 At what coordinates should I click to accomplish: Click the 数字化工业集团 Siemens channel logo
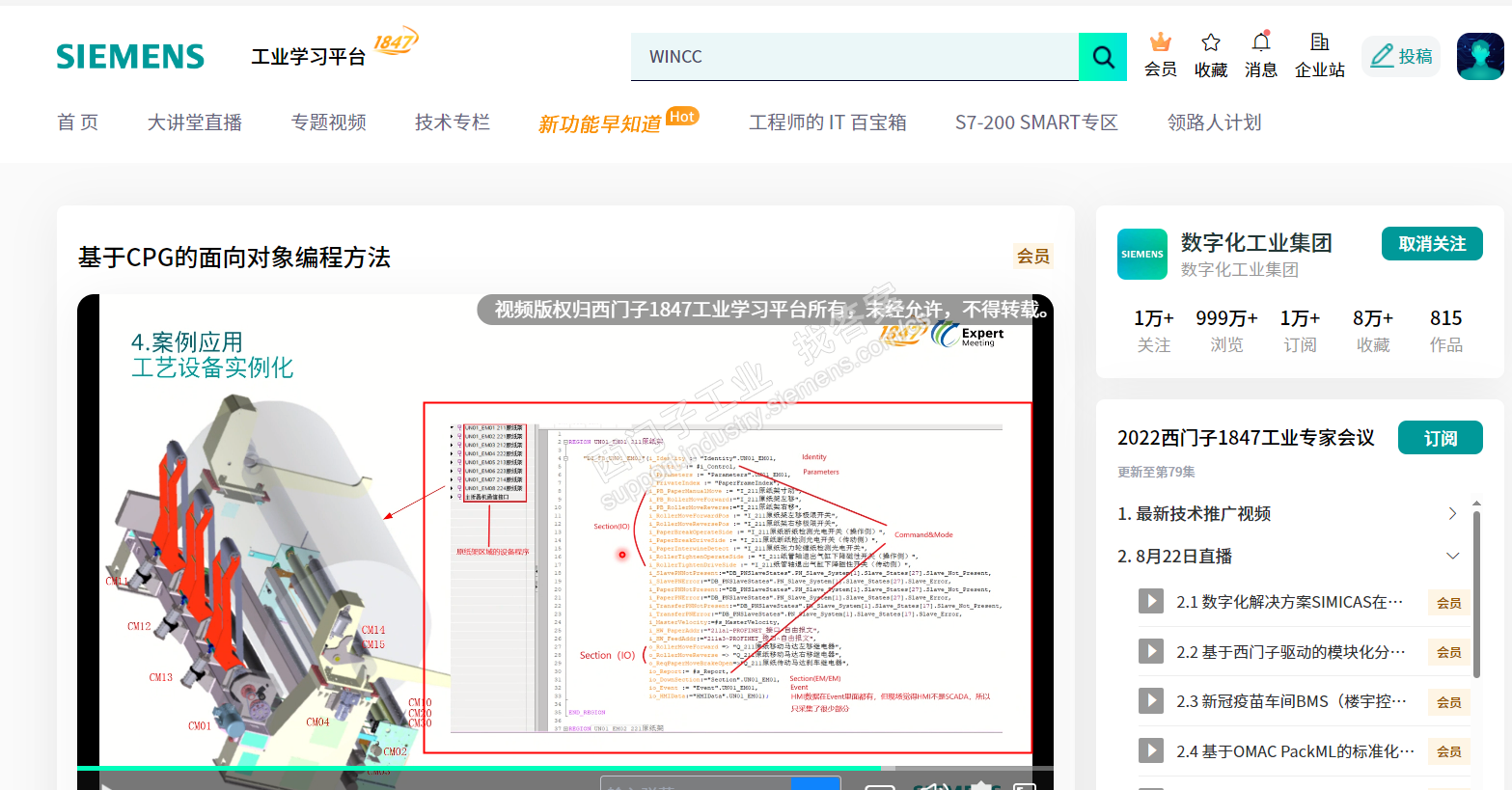(x=1142, y=254)
